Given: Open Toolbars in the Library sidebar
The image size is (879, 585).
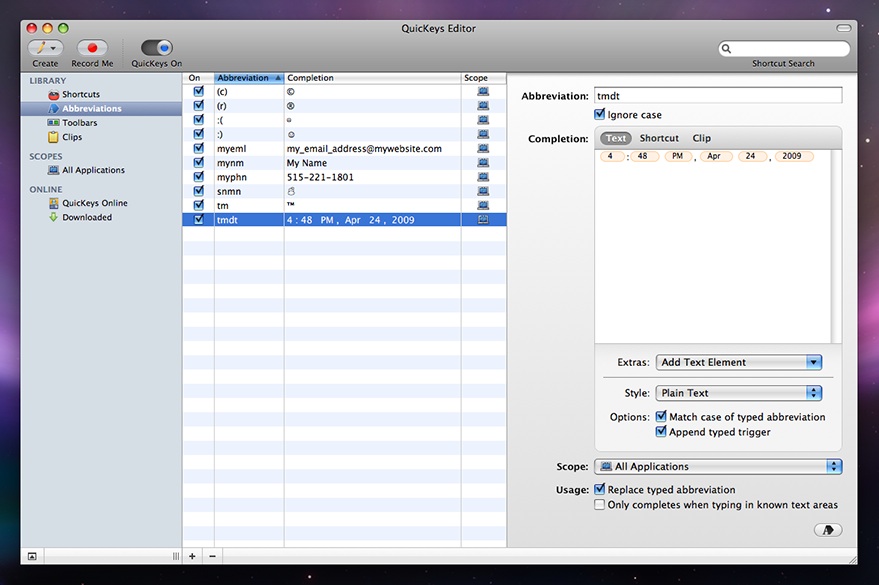Looking at the screenshot, I should coord(80,123).
